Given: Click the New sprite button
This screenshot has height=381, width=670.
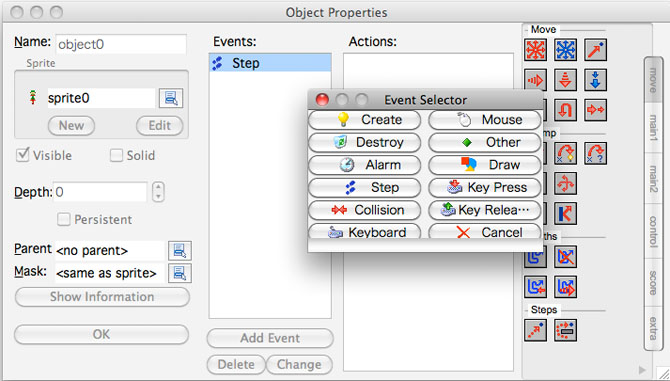Looking at the screenshot, I should (x=71, y=126).
